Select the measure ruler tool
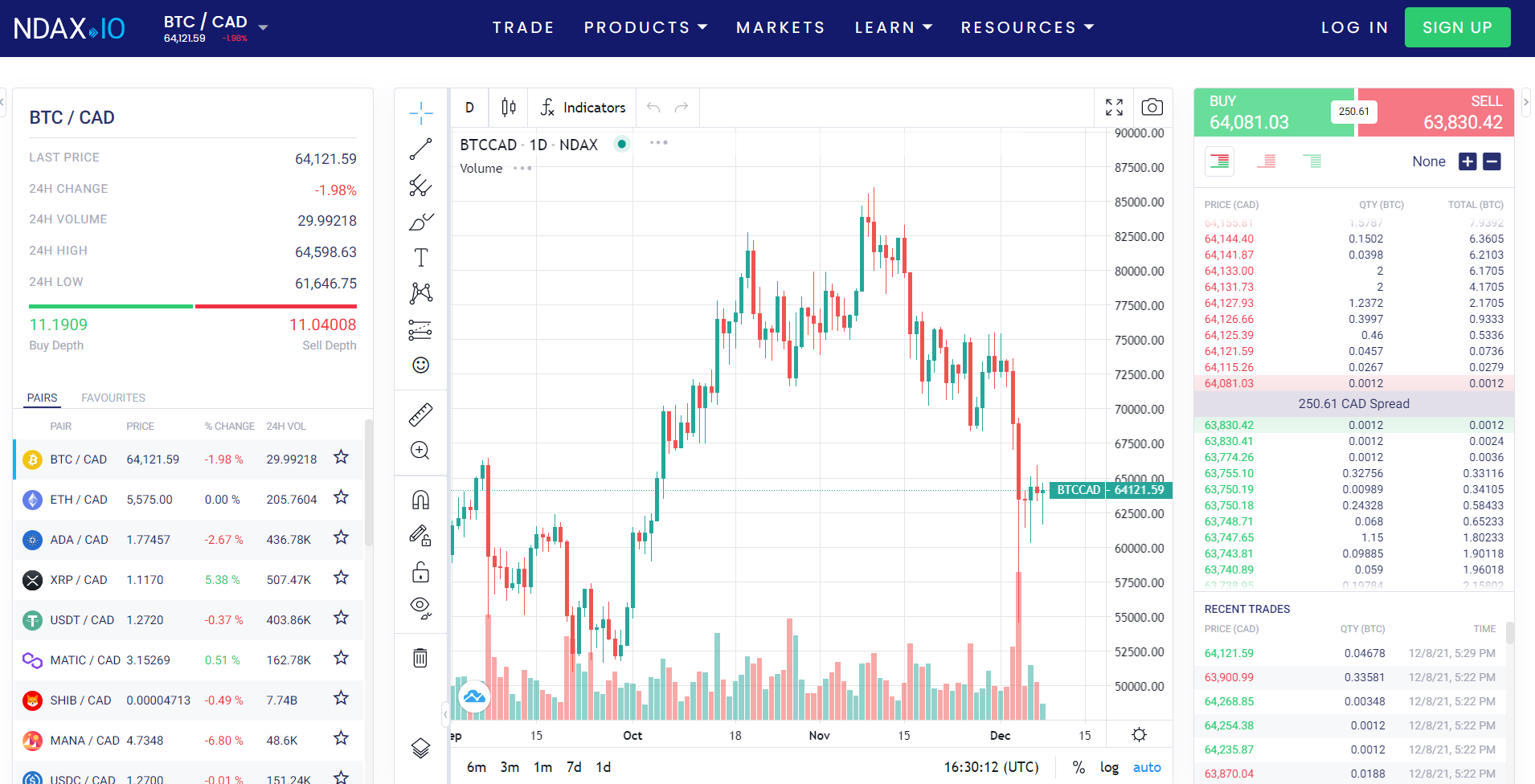Image resolution: width=1535 pixels, height=784 pixels. pyautogui.click(x=420, y=414)
